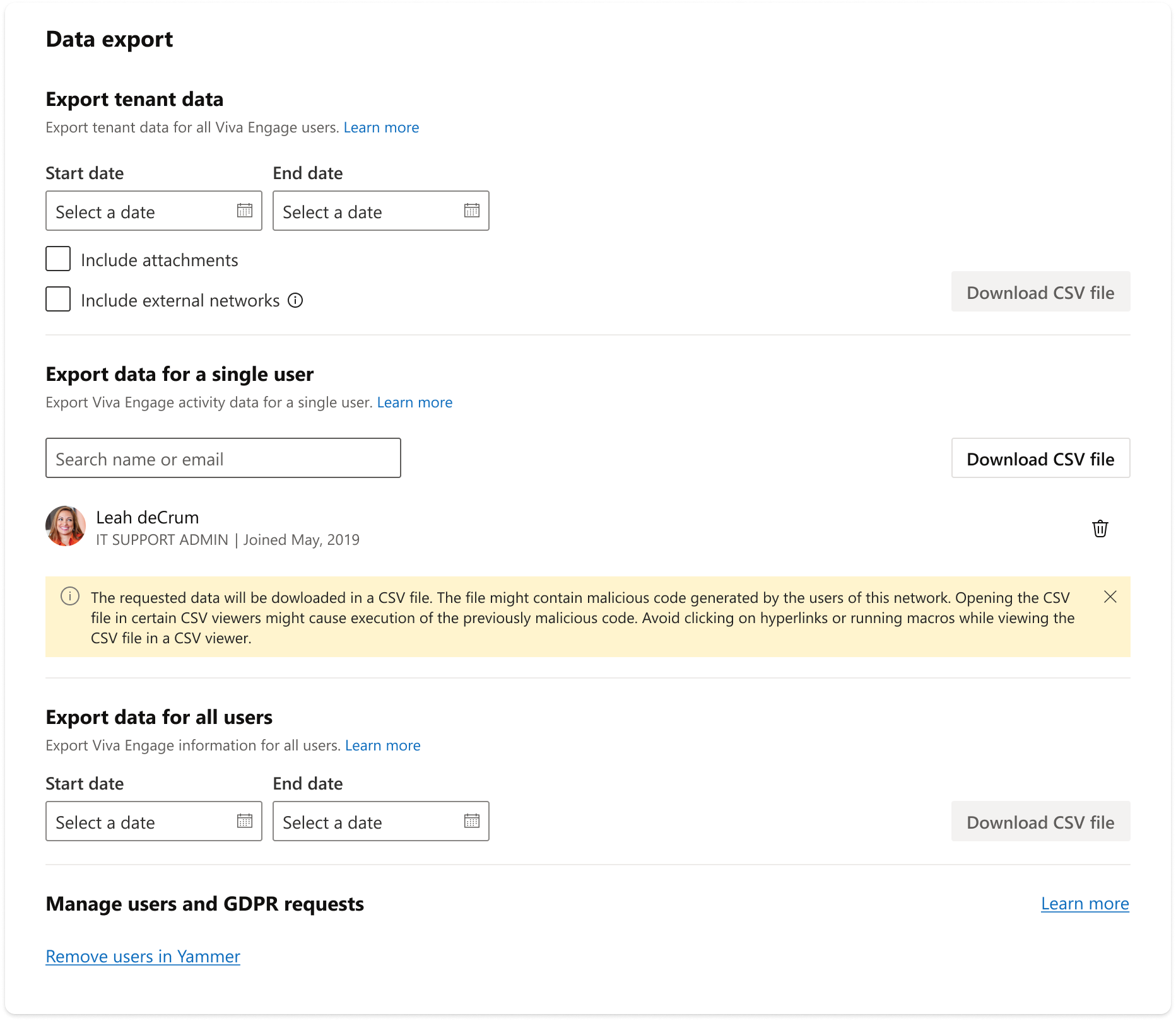
Task: Open calendar for tenant export start date
Action: 245,211
